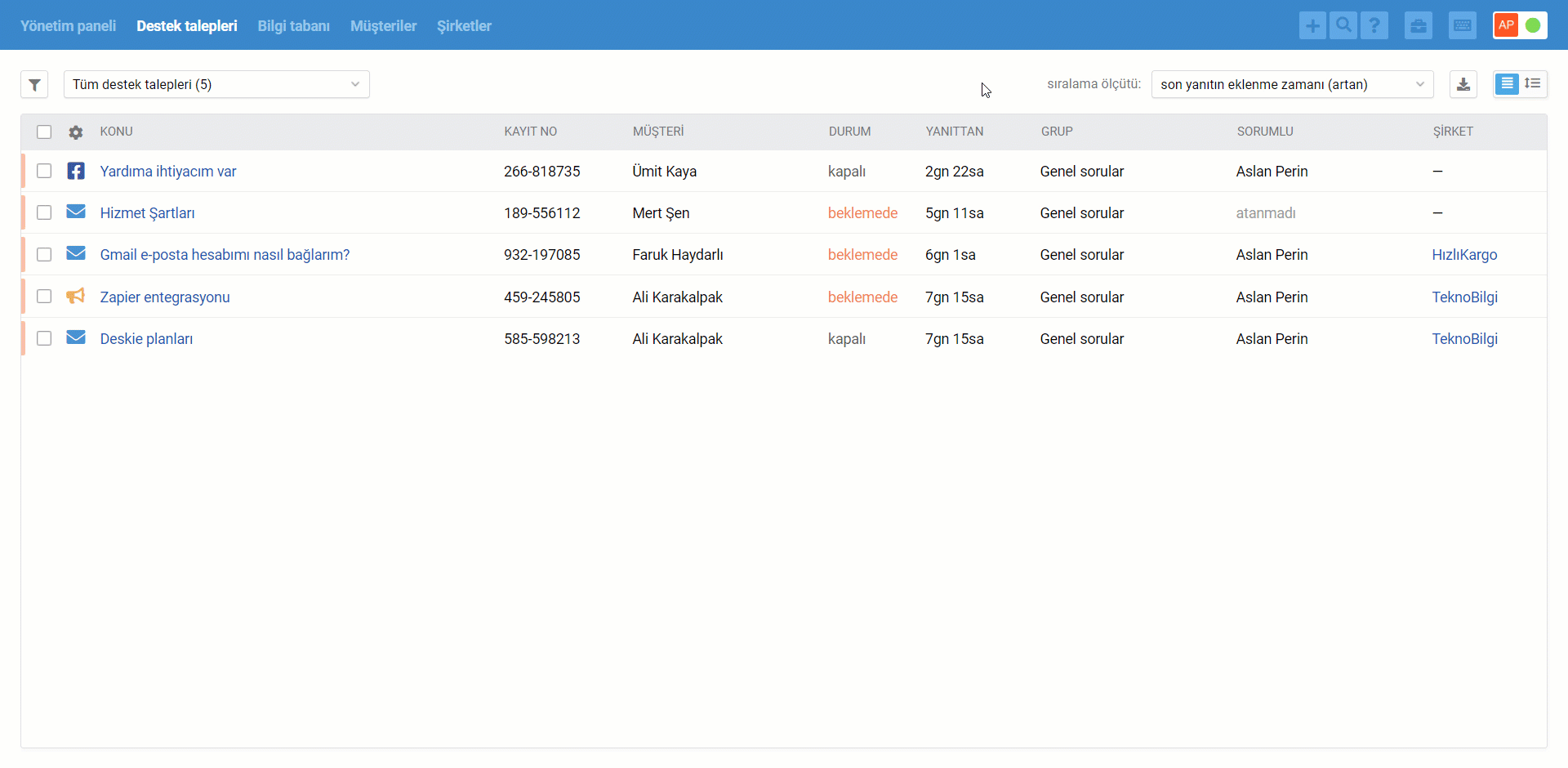Click envelope icon of Deskie planları ticket

(76, 338)
